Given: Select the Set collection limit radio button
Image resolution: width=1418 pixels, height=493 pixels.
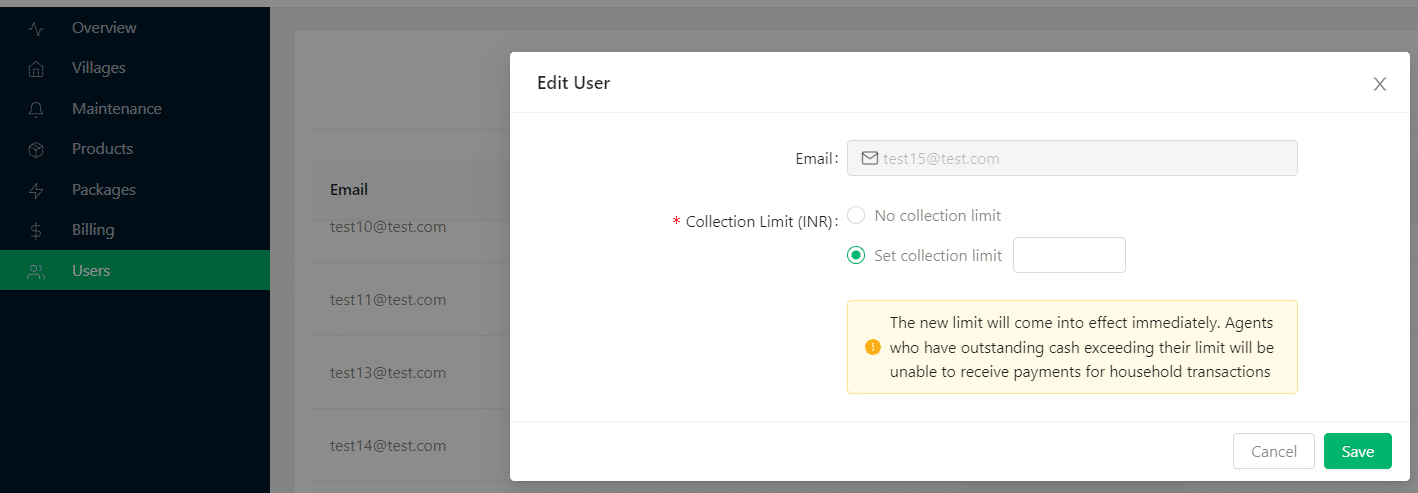Looking at the screenshot, I should [x=856, y=255].
